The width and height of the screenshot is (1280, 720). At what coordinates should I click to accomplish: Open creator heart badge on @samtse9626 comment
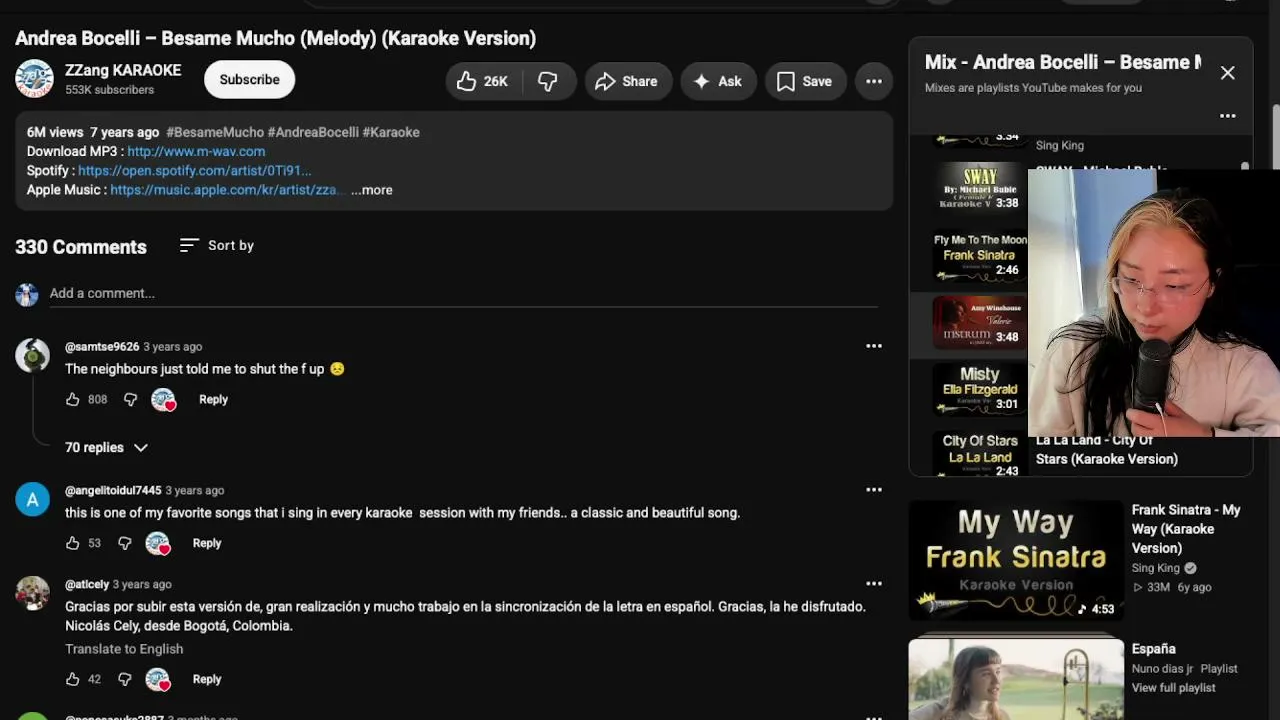163,400
